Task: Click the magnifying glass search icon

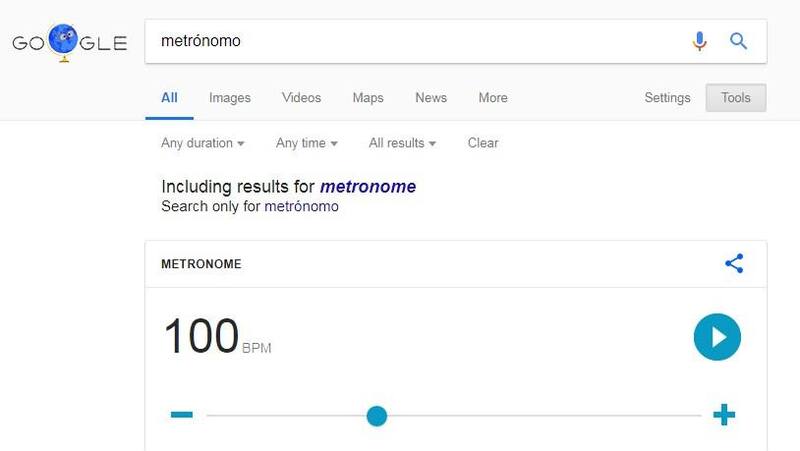Action: click(739, 41)
